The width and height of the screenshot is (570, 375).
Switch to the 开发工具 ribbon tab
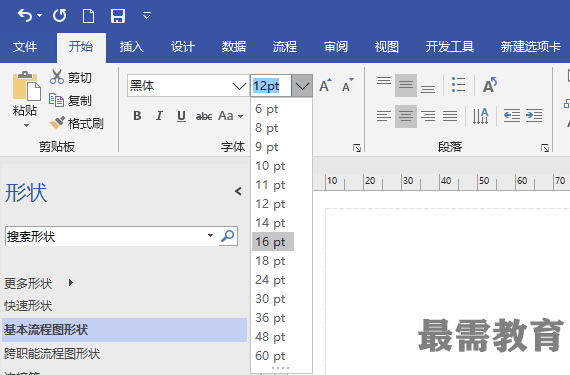click(x=450, y=47)
